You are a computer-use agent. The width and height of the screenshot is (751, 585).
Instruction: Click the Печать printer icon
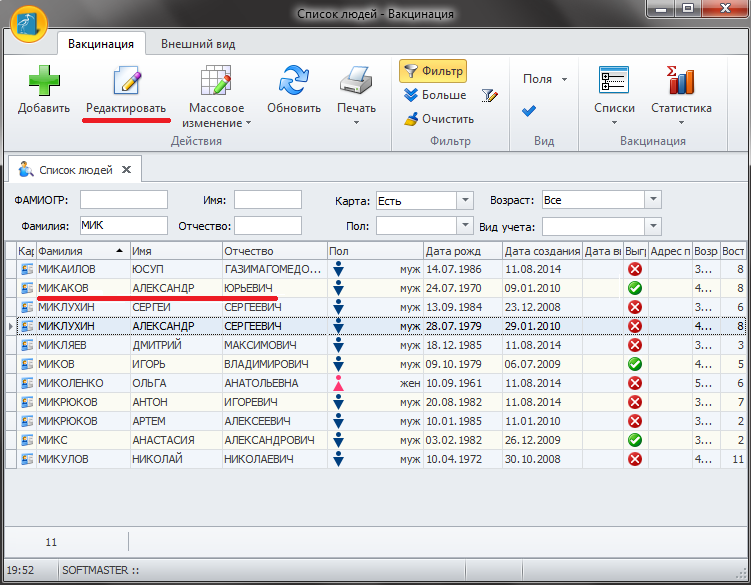(x=356, y=82)
